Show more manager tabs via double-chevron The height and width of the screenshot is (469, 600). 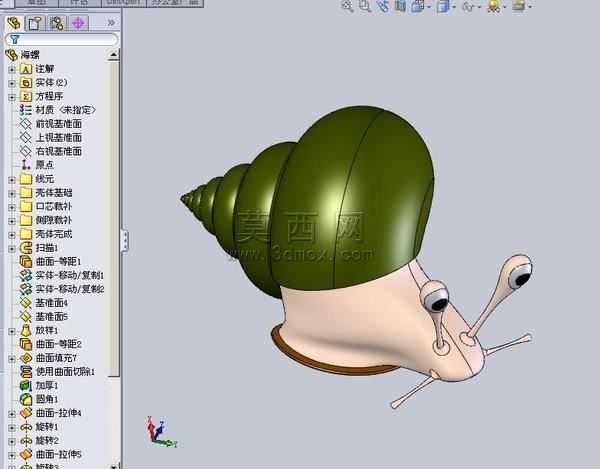coord(111,23)
